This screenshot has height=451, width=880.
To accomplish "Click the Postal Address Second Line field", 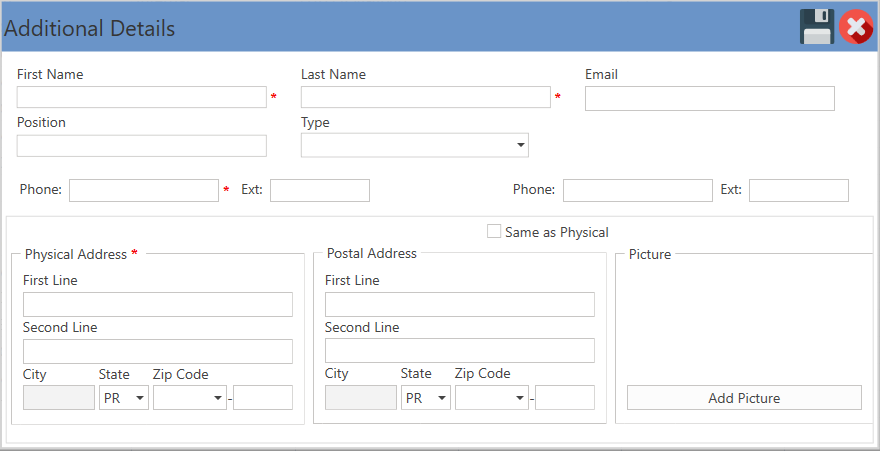I will [460, 351].
